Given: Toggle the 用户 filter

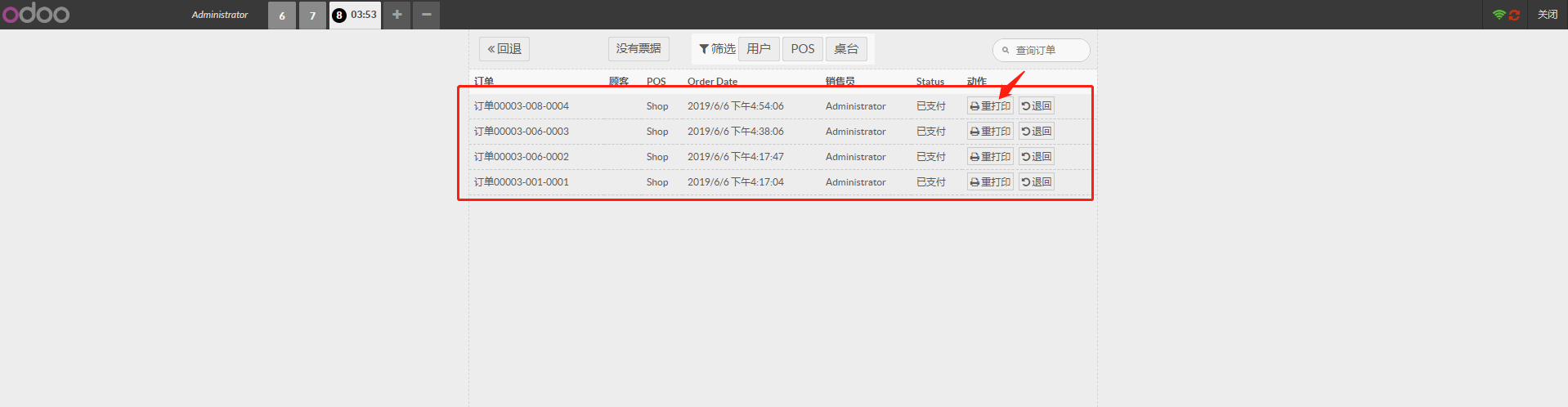Looking at the screenshot, I should 758,49.
